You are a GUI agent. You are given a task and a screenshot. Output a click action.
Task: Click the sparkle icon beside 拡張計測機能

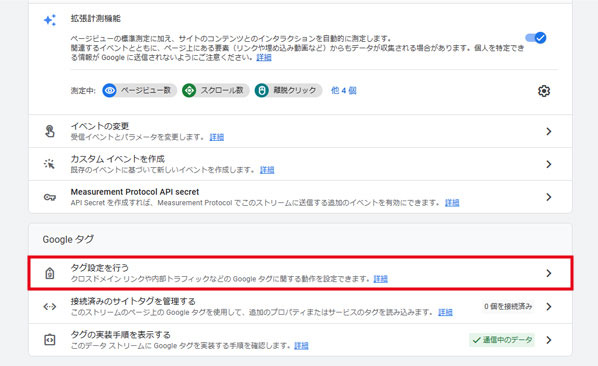50,20
